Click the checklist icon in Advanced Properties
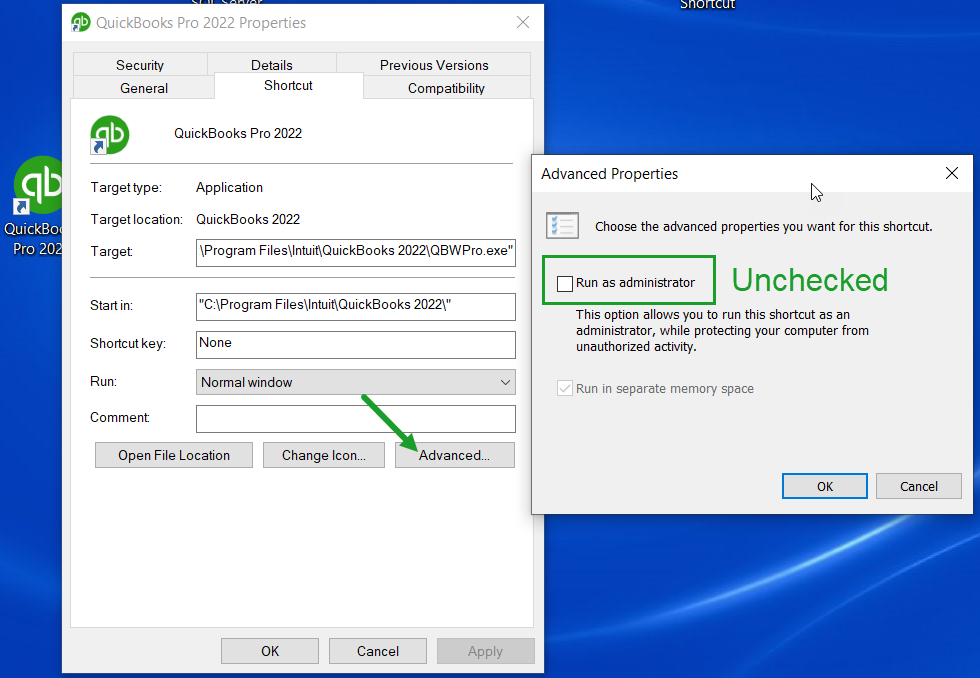This screenshot has width=980, height=678. pyautogui.click(x=561, y=225)
